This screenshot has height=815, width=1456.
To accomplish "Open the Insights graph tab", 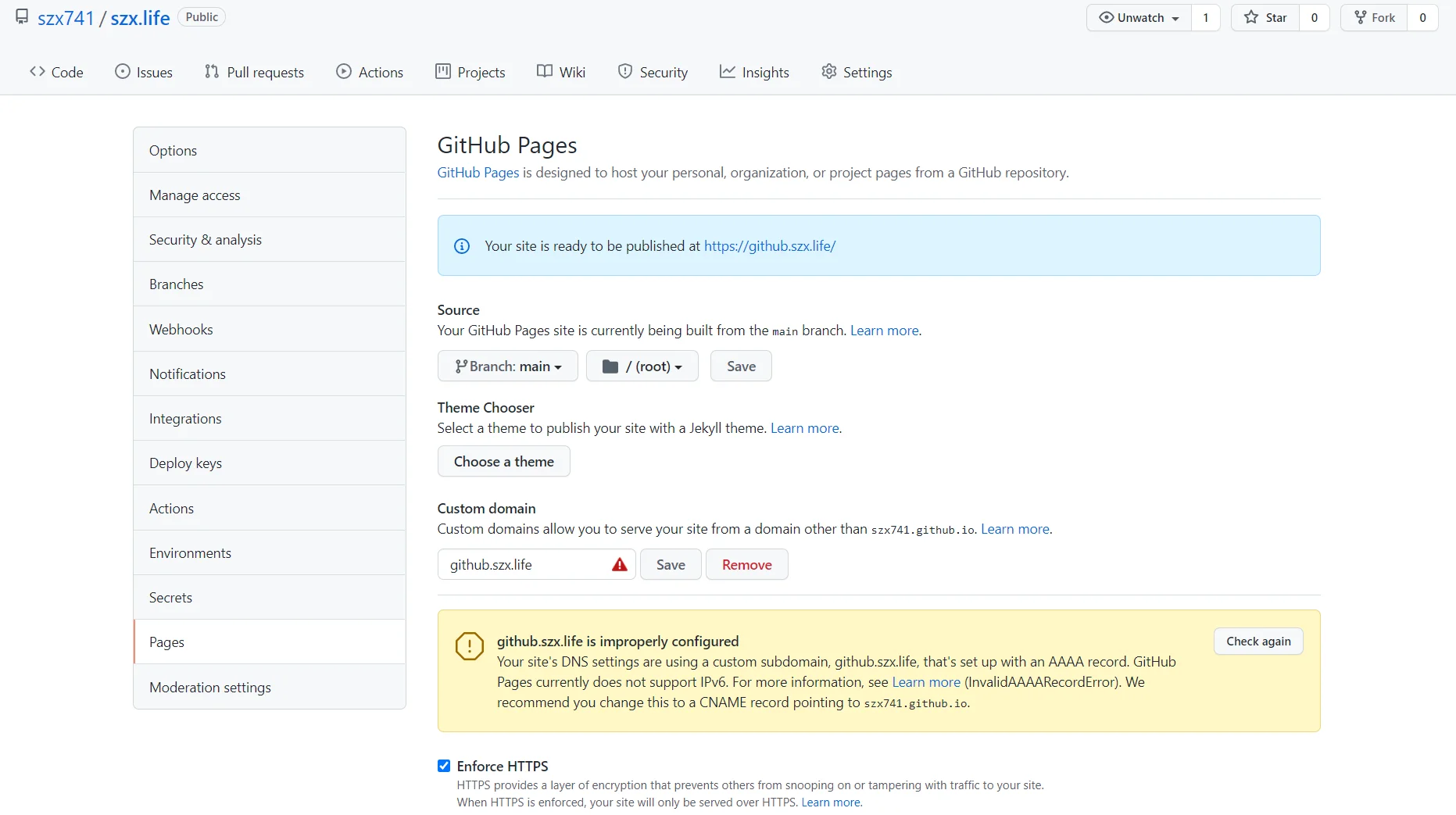I will (x=754, y=72).
